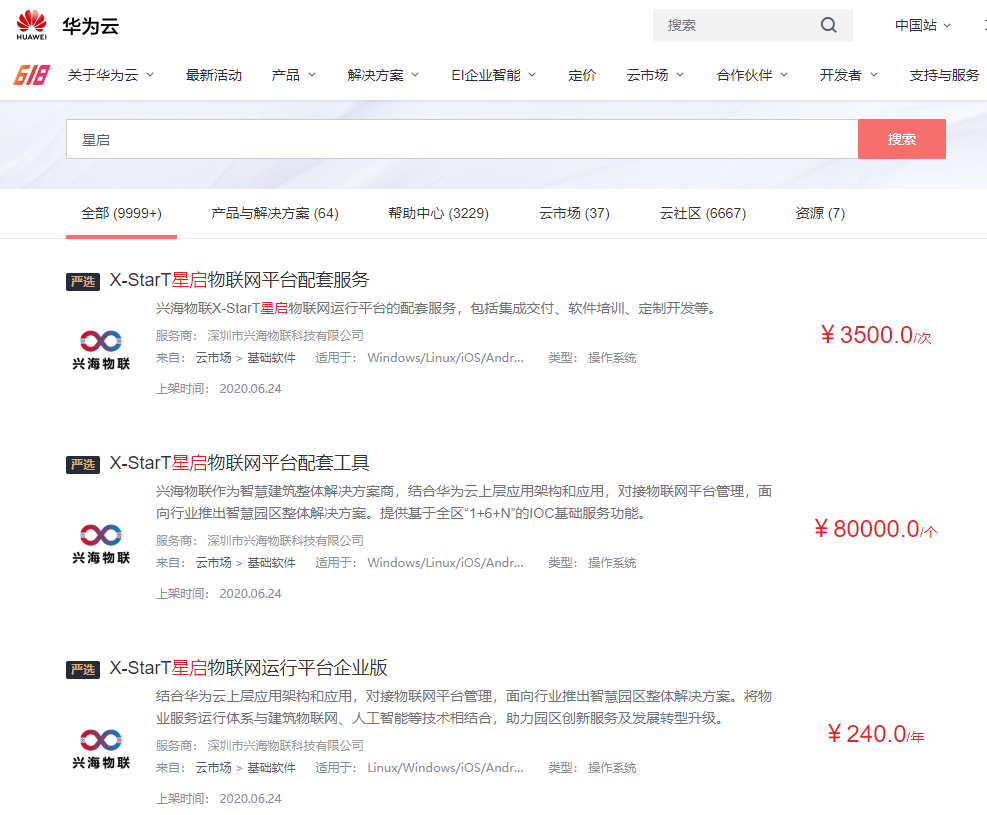
Task: Click 兴海物联 logo of 配套服务 result
Action: [x=101, y=349]
